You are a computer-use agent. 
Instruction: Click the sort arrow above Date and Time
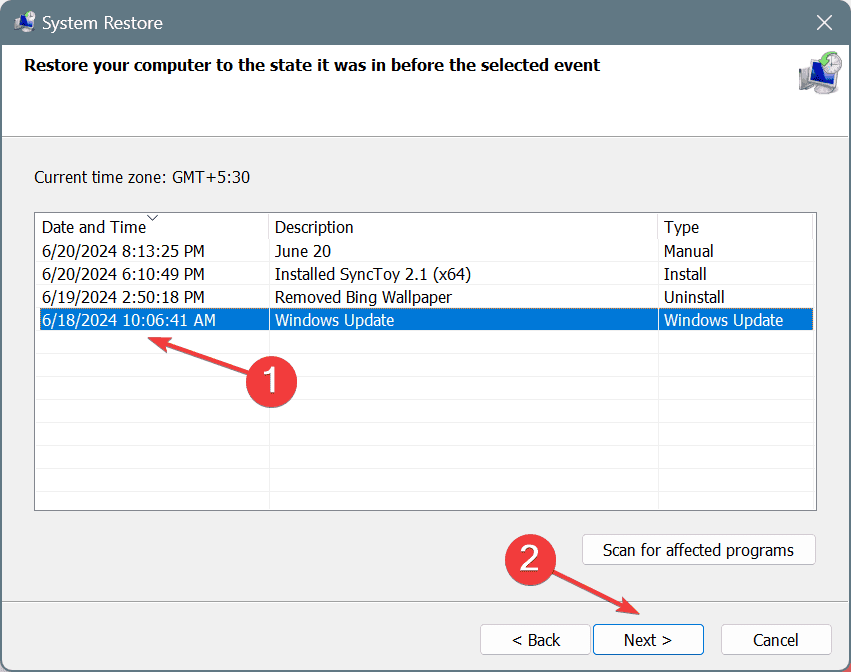coord(152,217)
